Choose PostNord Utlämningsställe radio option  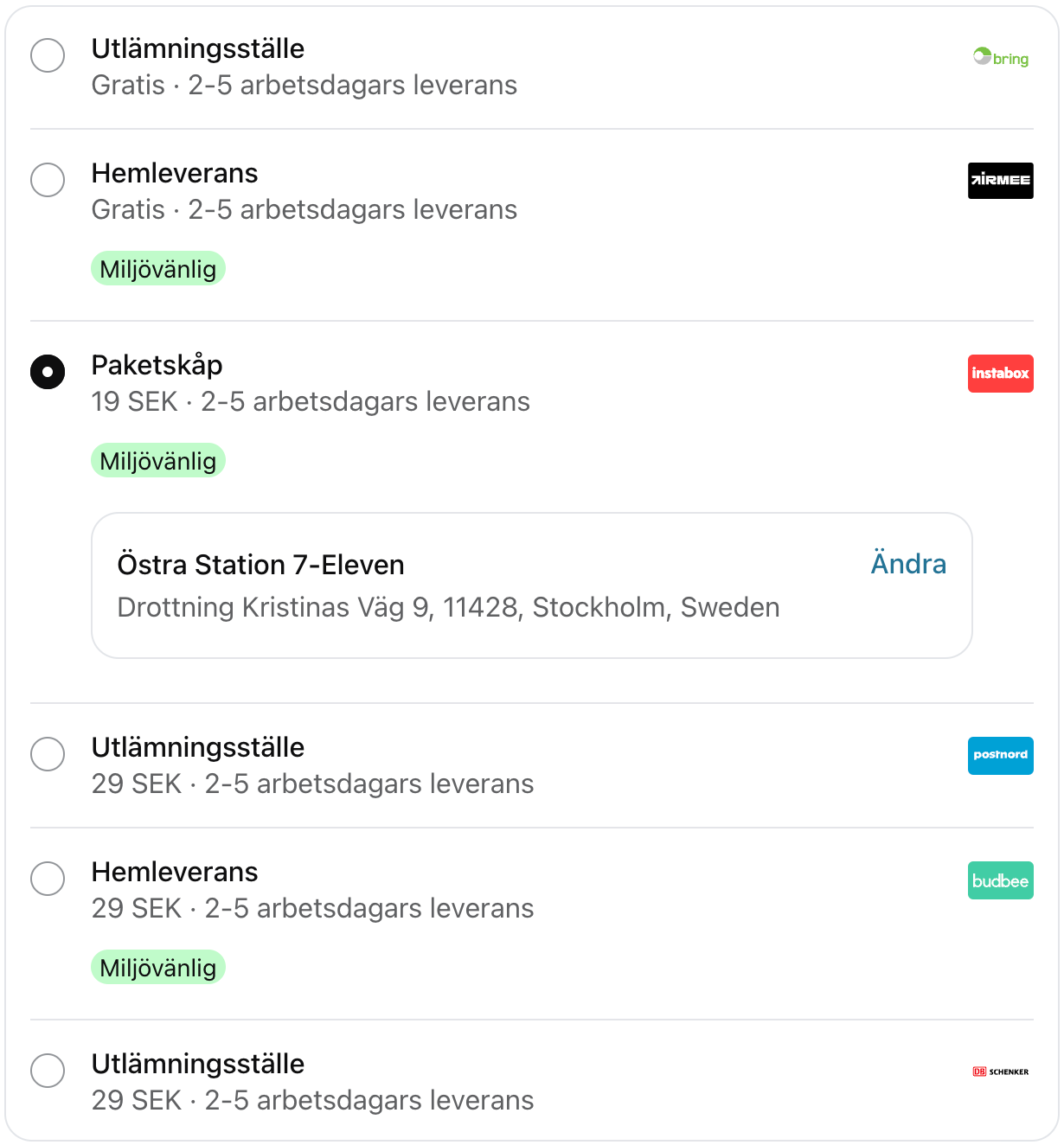tap(48, 754)
